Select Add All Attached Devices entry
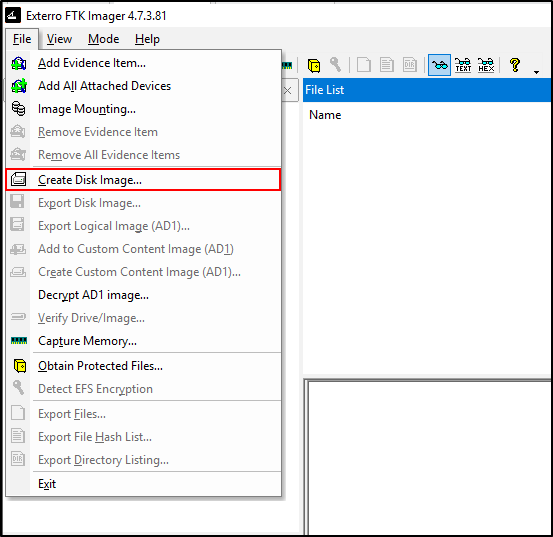Screen dimensions: 553x537 144,86
